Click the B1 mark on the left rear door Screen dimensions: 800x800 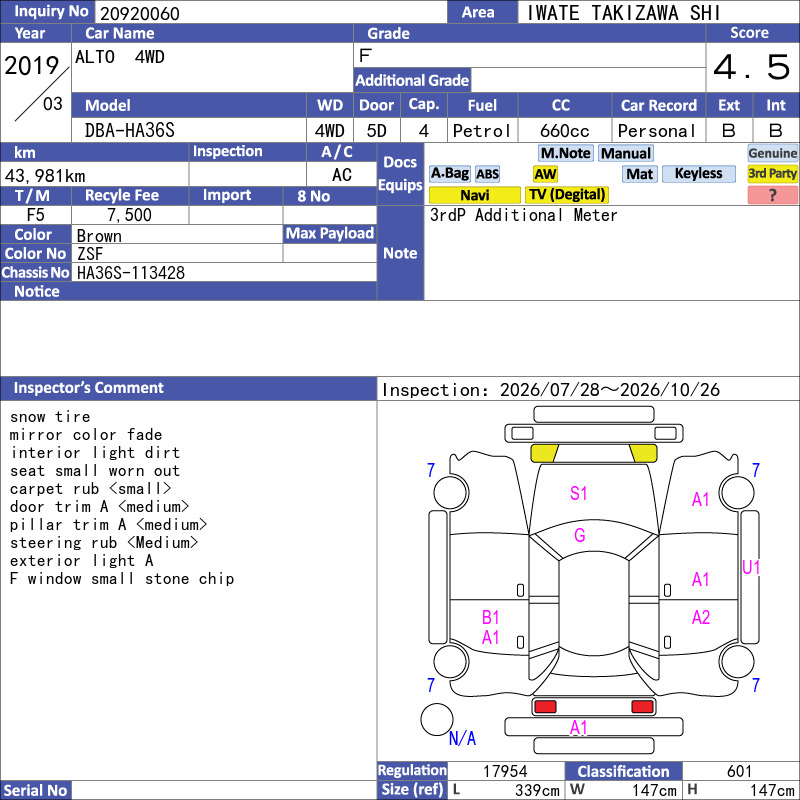point(490,617)
